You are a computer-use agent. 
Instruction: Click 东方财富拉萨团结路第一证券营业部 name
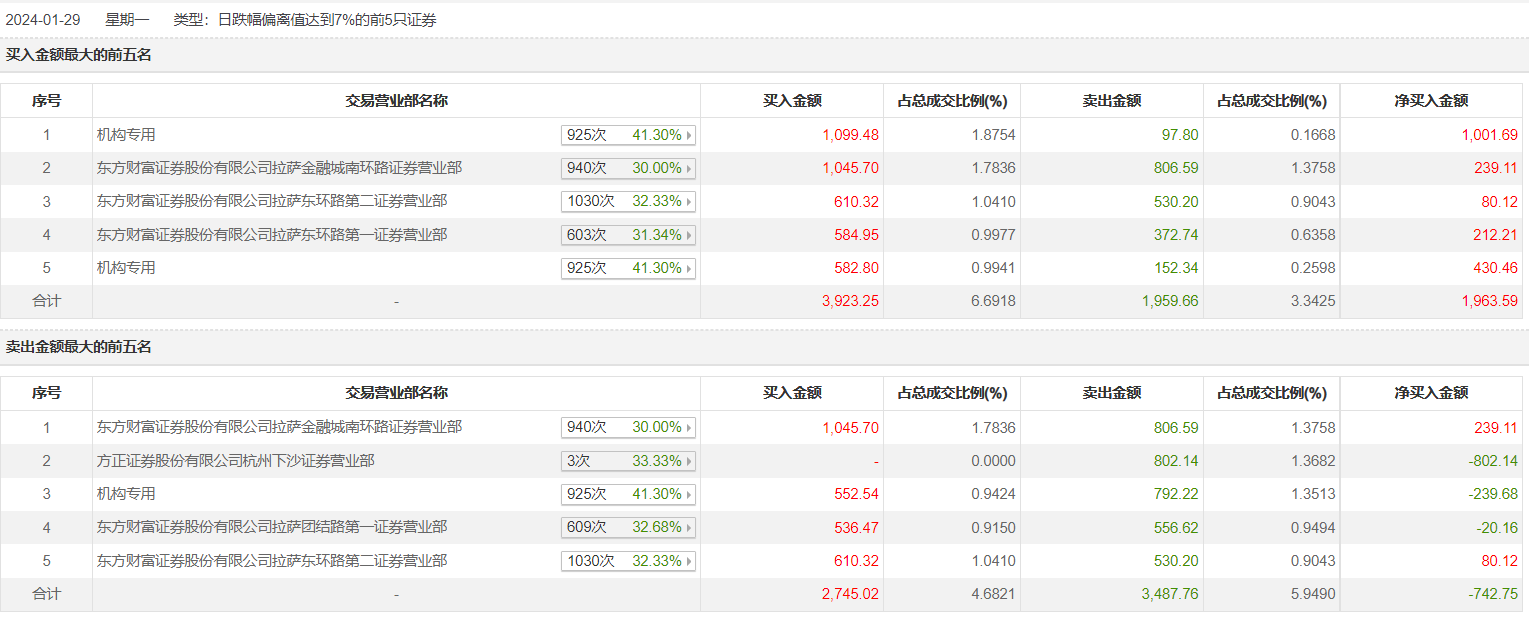pos(272,528)
